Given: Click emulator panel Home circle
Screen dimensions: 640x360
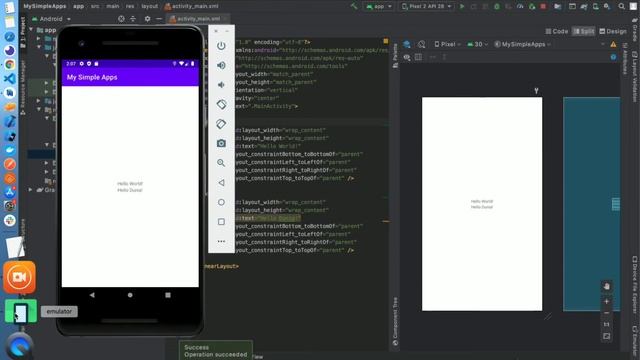Looking at the screenshot, I should (221, 202).
